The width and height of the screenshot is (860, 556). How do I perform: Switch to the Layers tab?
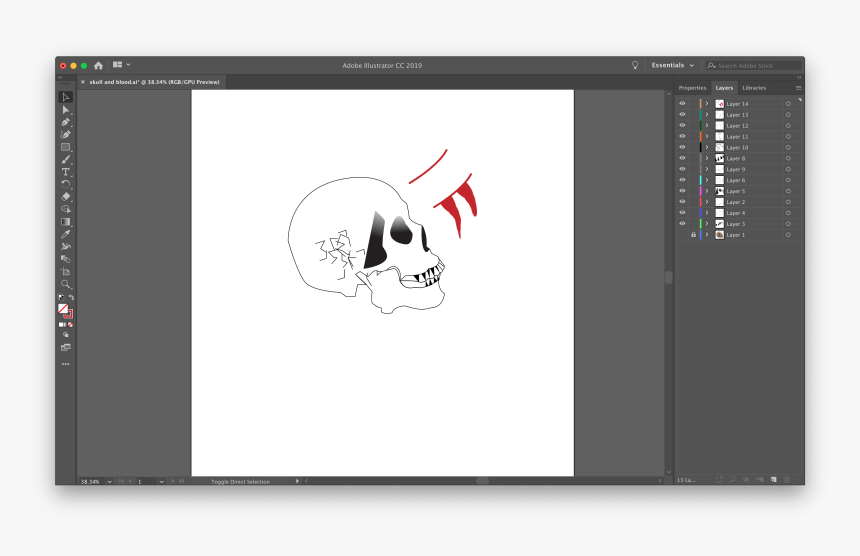pos(724,88)
